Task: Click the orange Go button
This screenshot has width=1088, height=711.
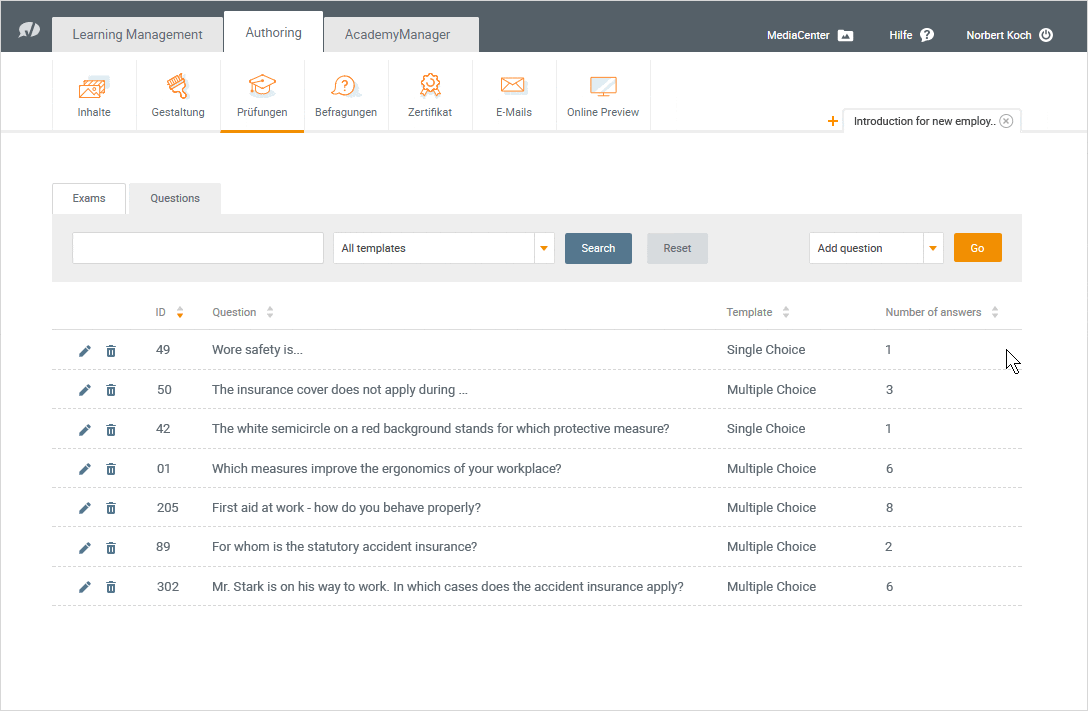Action: point(977,249)
